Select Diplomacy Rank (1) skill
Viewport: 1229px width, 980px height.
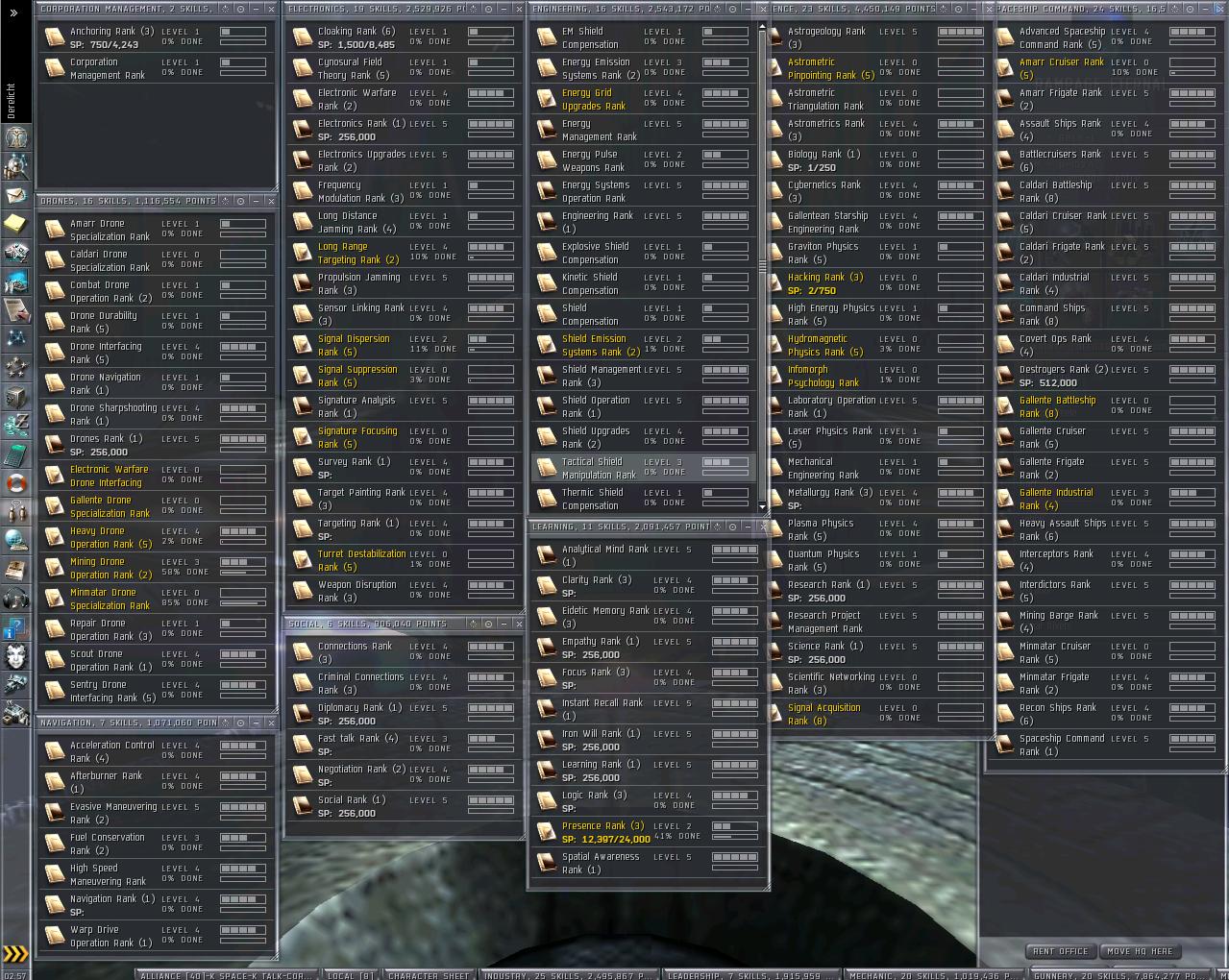pos(404,714)
